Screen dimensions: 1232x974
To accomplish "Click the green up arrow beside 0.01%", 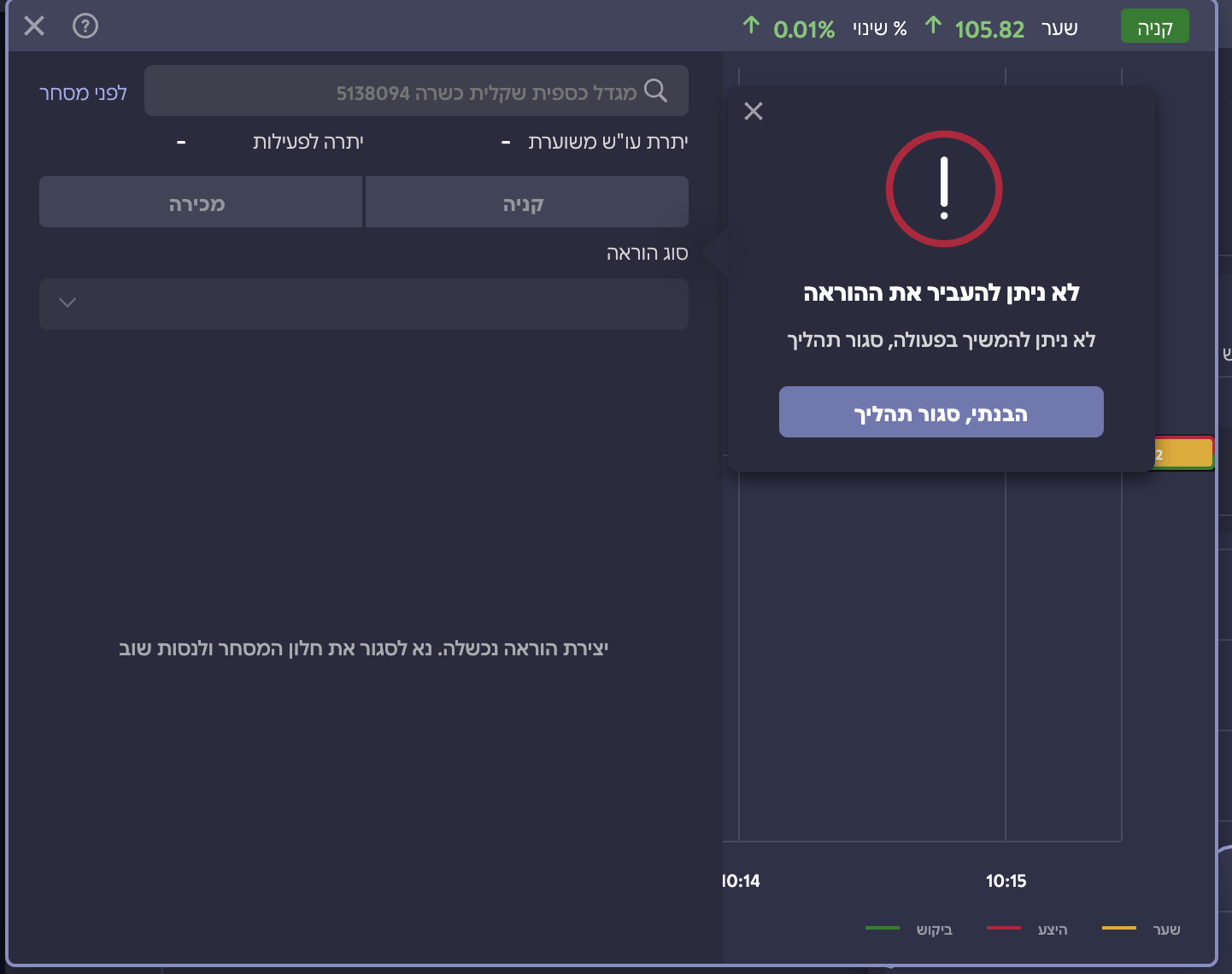I will tap(750, 25).
